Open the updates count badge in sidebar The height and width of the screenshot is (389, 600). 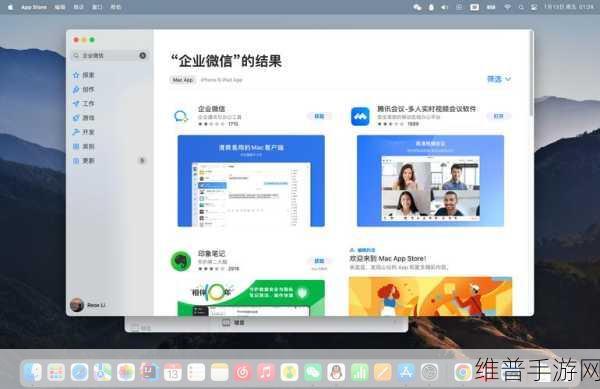tap(142, 161)
